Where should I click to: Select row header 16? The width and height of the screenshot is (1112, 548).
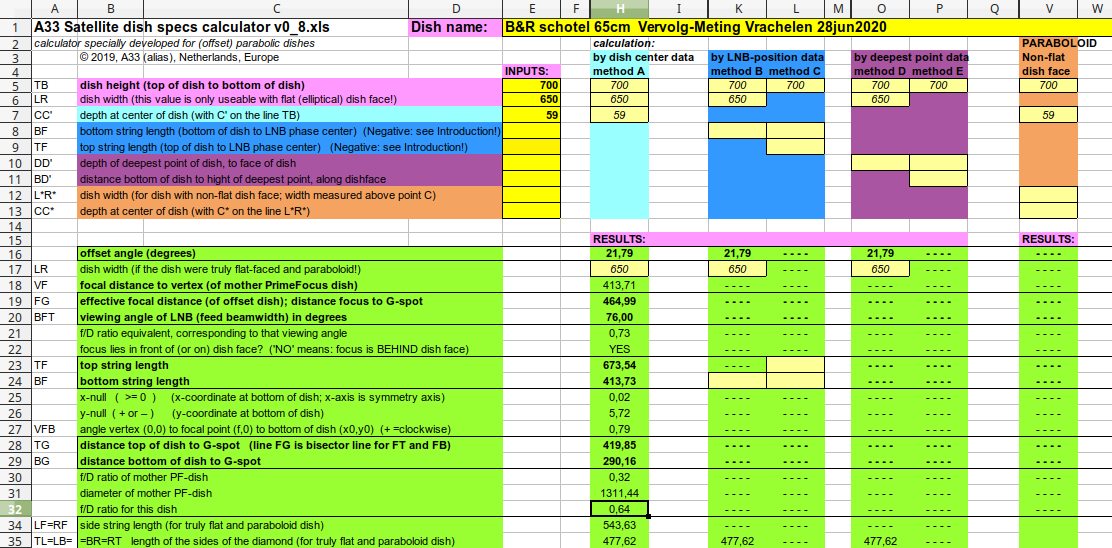click(16, 253)
